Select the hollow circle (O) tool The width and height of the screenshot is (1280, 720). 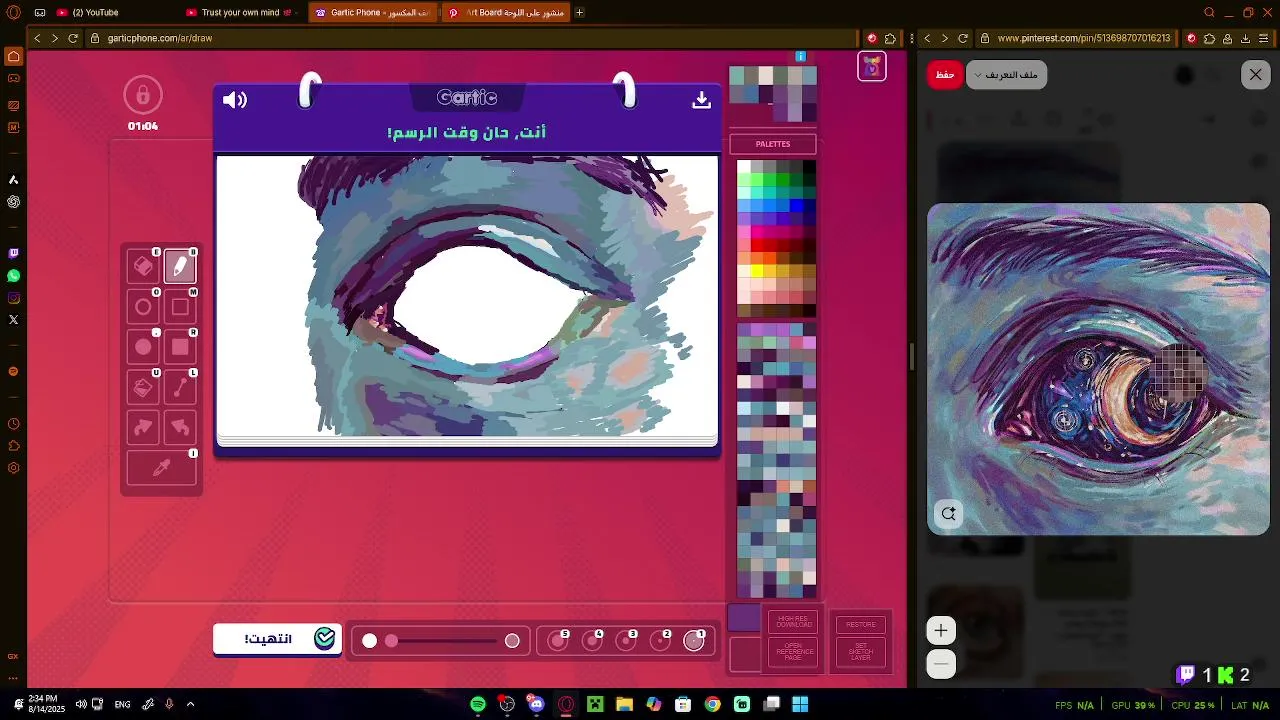tap(143, 307)
